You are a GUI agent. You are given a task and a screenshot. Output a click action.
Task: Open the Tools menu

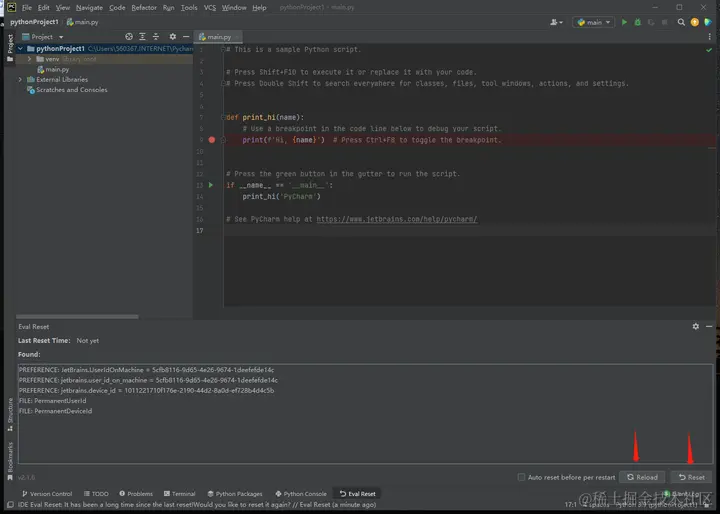tap(189, 7)
